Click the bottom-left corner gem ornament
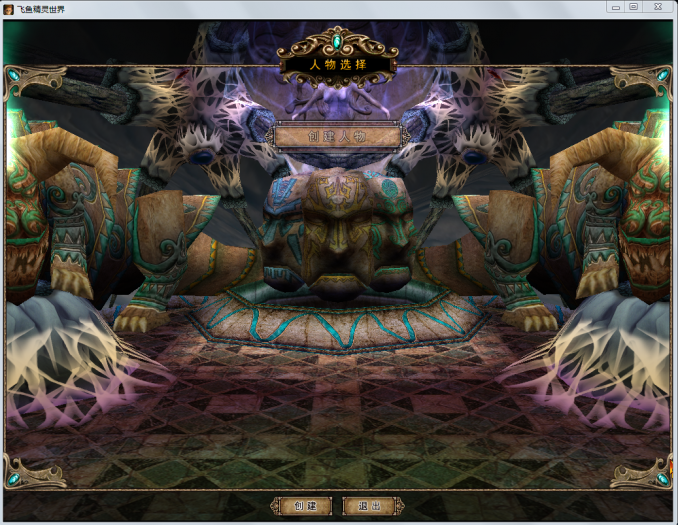The image size is (678, 525). [14, 478]
